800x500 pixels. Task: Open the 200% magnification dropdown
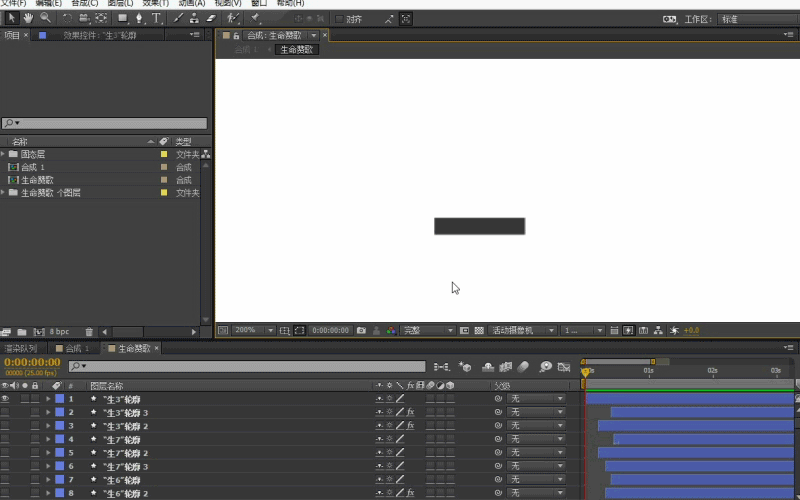[252, 330]
